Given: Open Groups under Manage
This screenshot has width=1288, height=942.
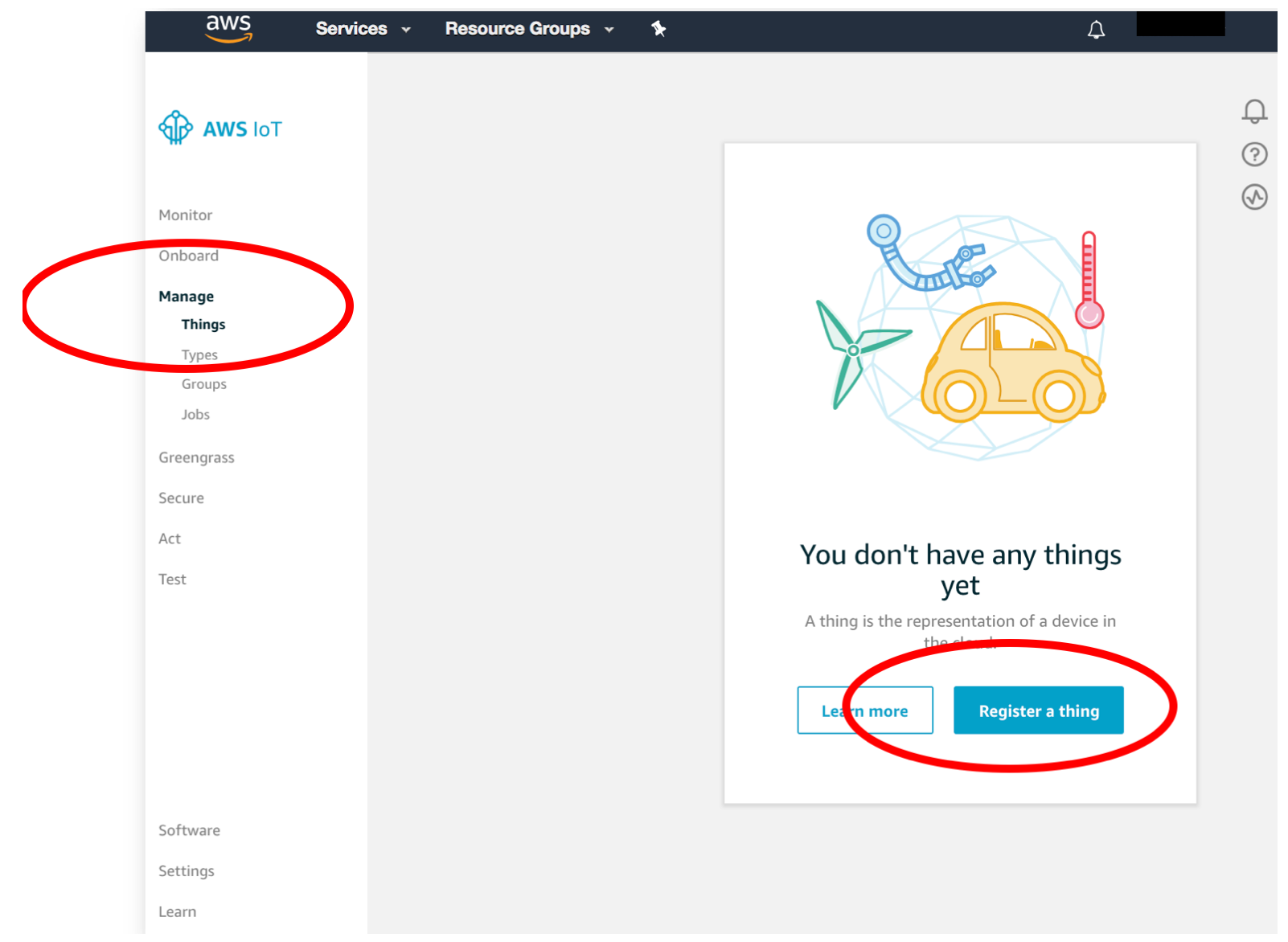Looking at the screenshot, I should 204,384.
